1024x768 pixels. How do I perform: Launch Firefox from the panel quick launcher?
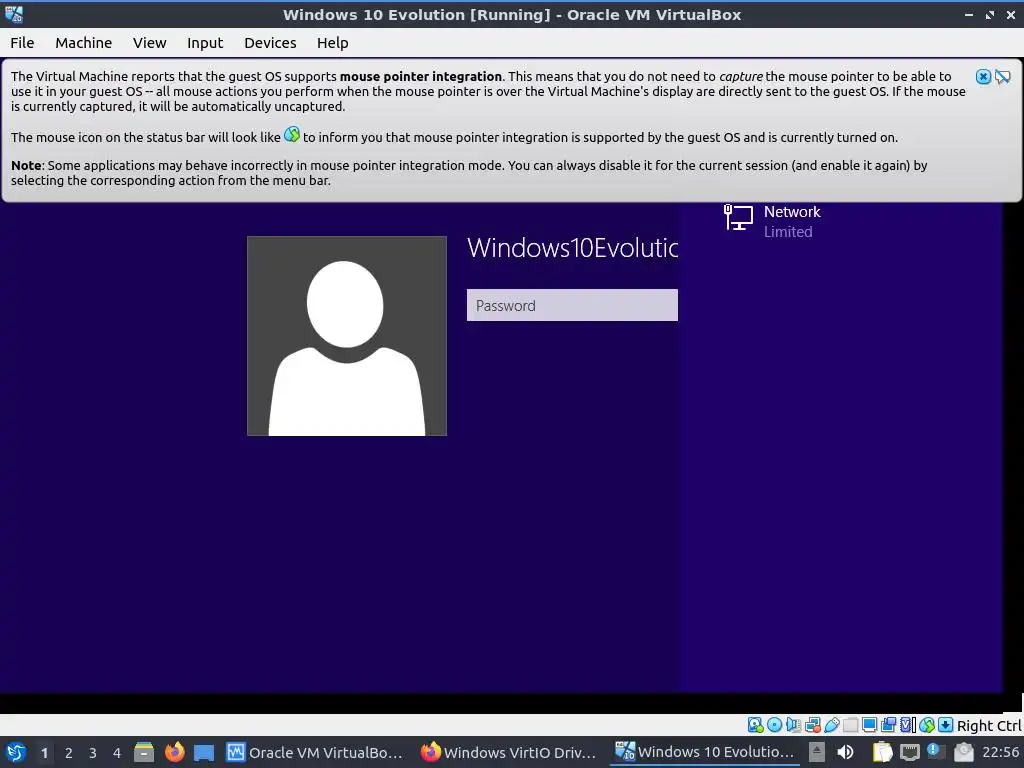pos(174,752)
